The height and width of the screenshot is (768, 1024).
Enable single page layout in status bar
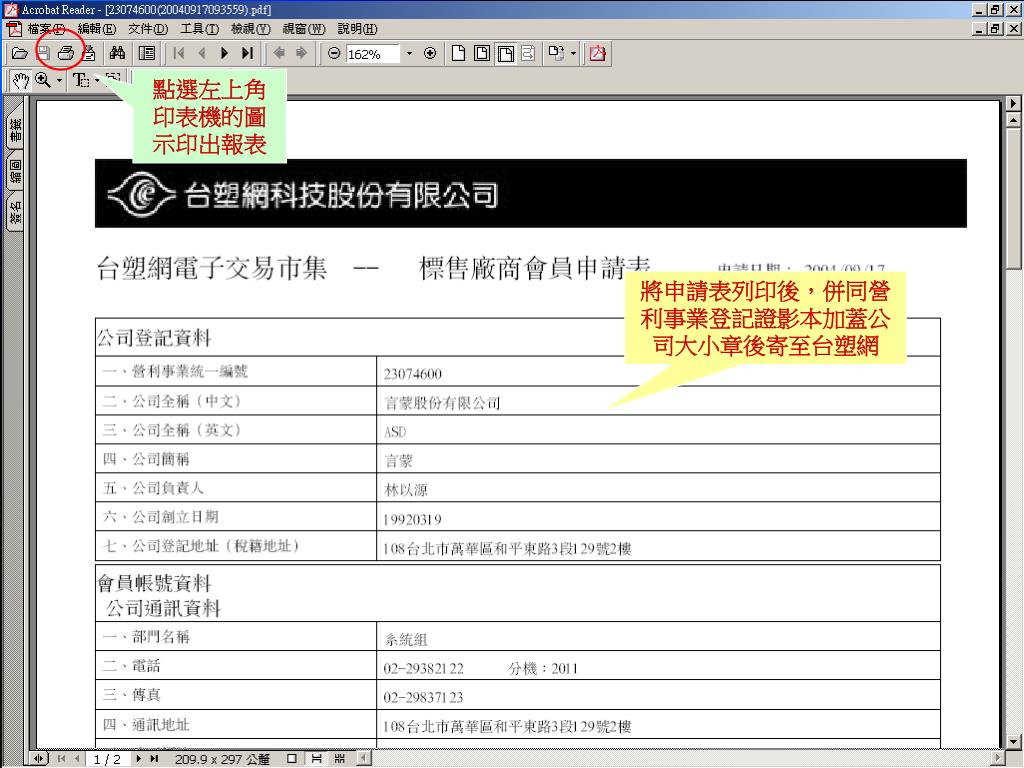pos(292,759)
